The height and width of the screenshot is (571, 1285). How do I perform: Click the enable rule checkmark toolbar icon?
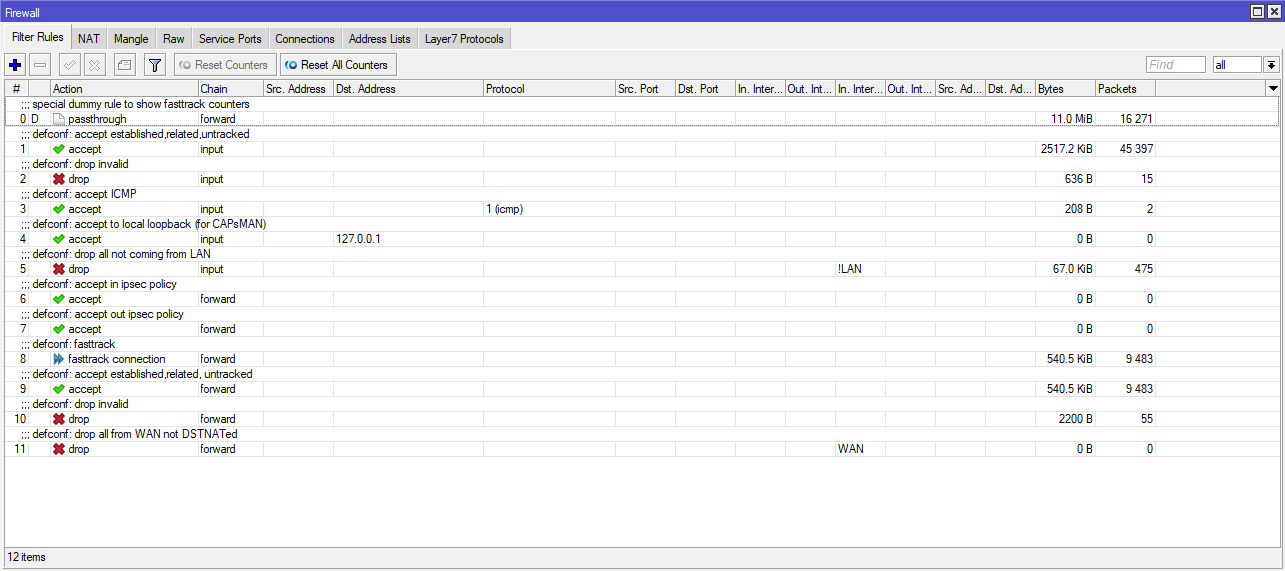(70, 65)
